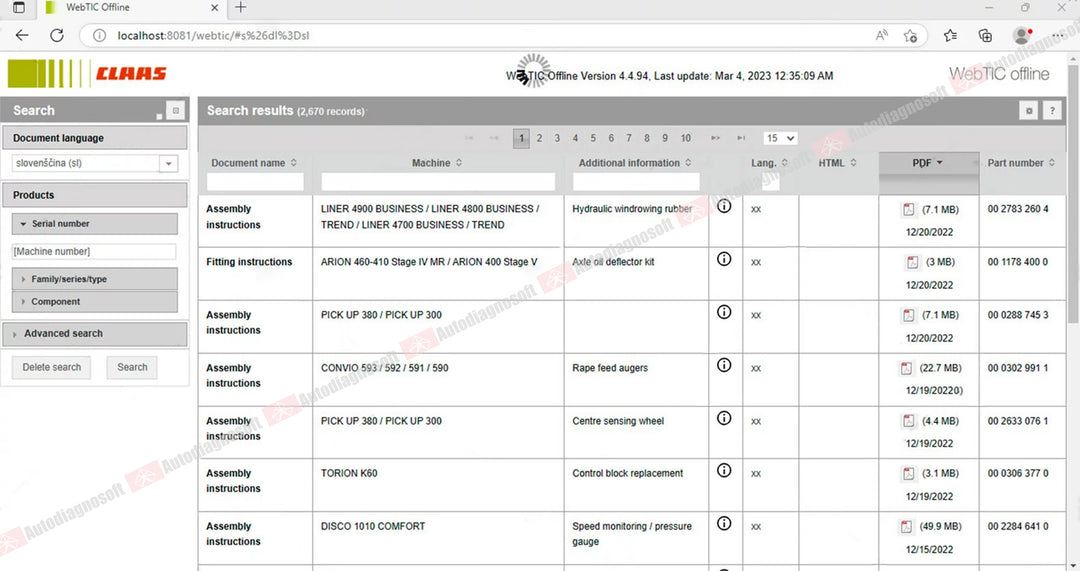Go to results page 2
The height and width of the screenshot is (571, 1080).
539,138
